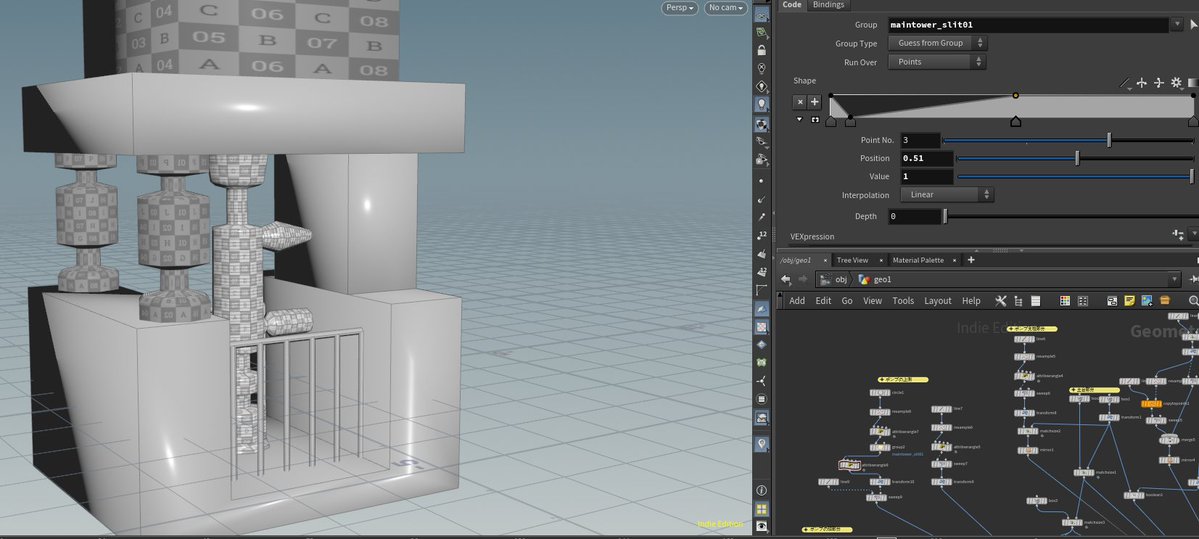The height and width of the screenshot is (539, 1199).
Task: Open the node color palette icon
Action: (x=1064, y=301)
